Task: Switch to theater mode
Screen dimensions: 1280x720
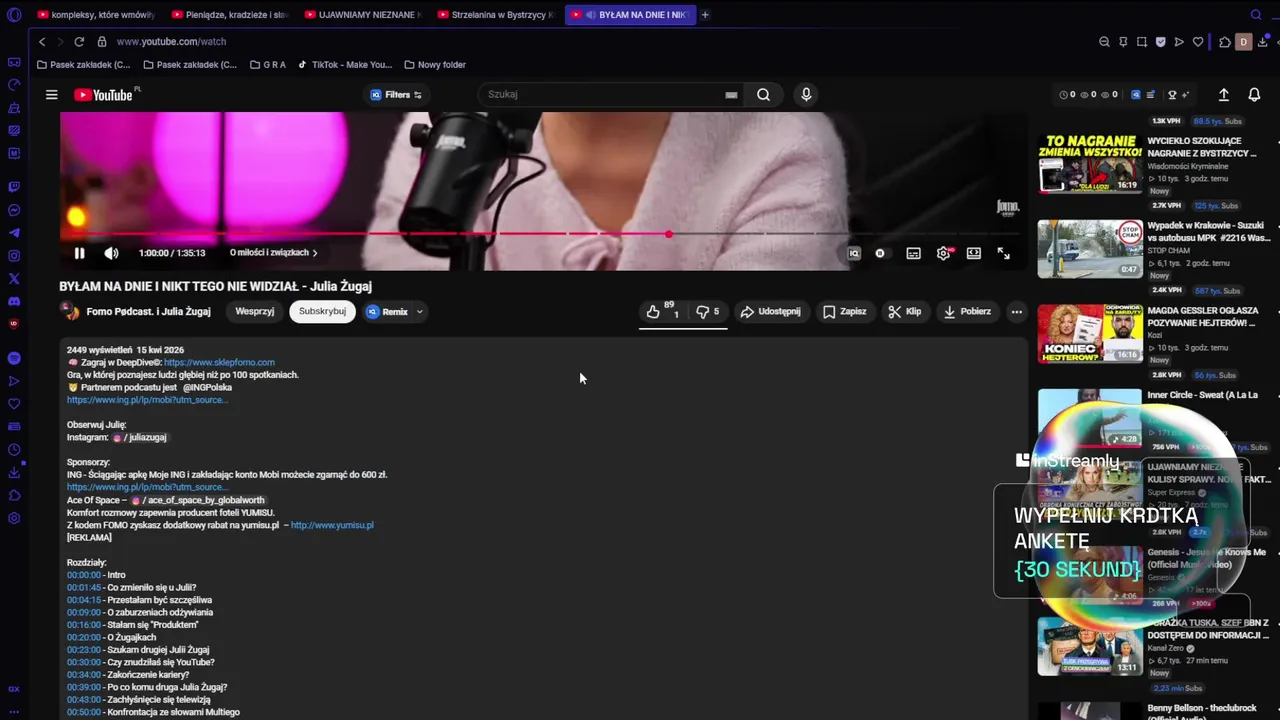Action: [x=973, y=253]
